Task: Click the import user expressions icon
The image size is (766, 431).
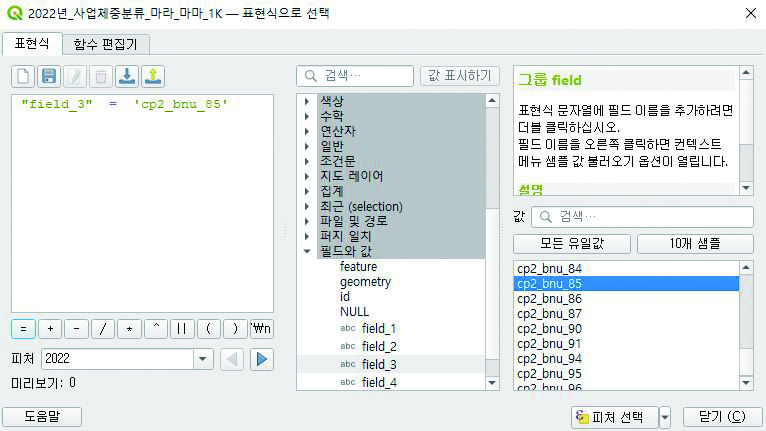Action: click(127, 76)
